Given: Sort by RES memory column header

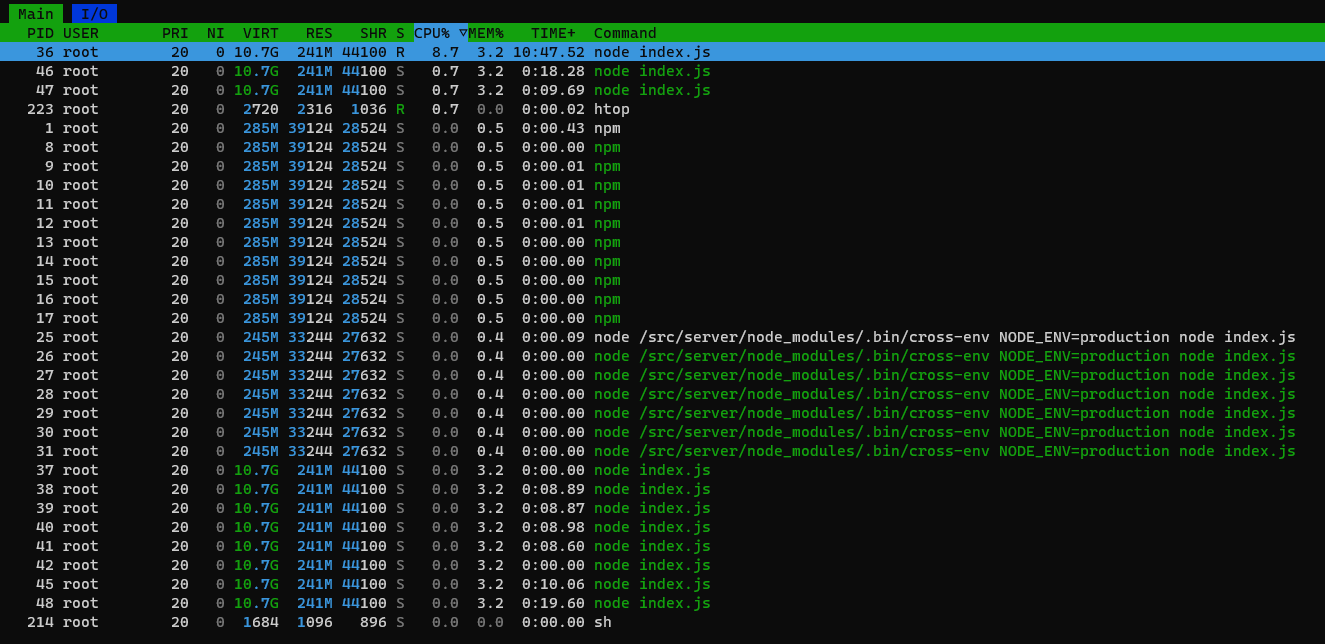Looking at the screenshot, I should tap(319, 33).
